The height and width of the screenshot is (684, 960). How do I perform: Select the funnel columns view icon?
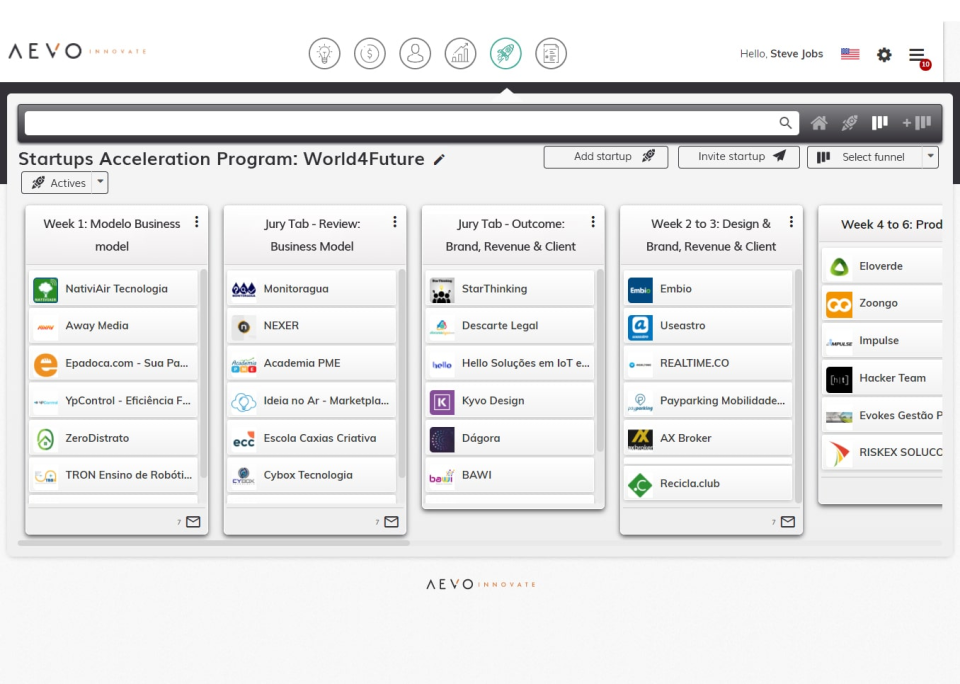879,122
